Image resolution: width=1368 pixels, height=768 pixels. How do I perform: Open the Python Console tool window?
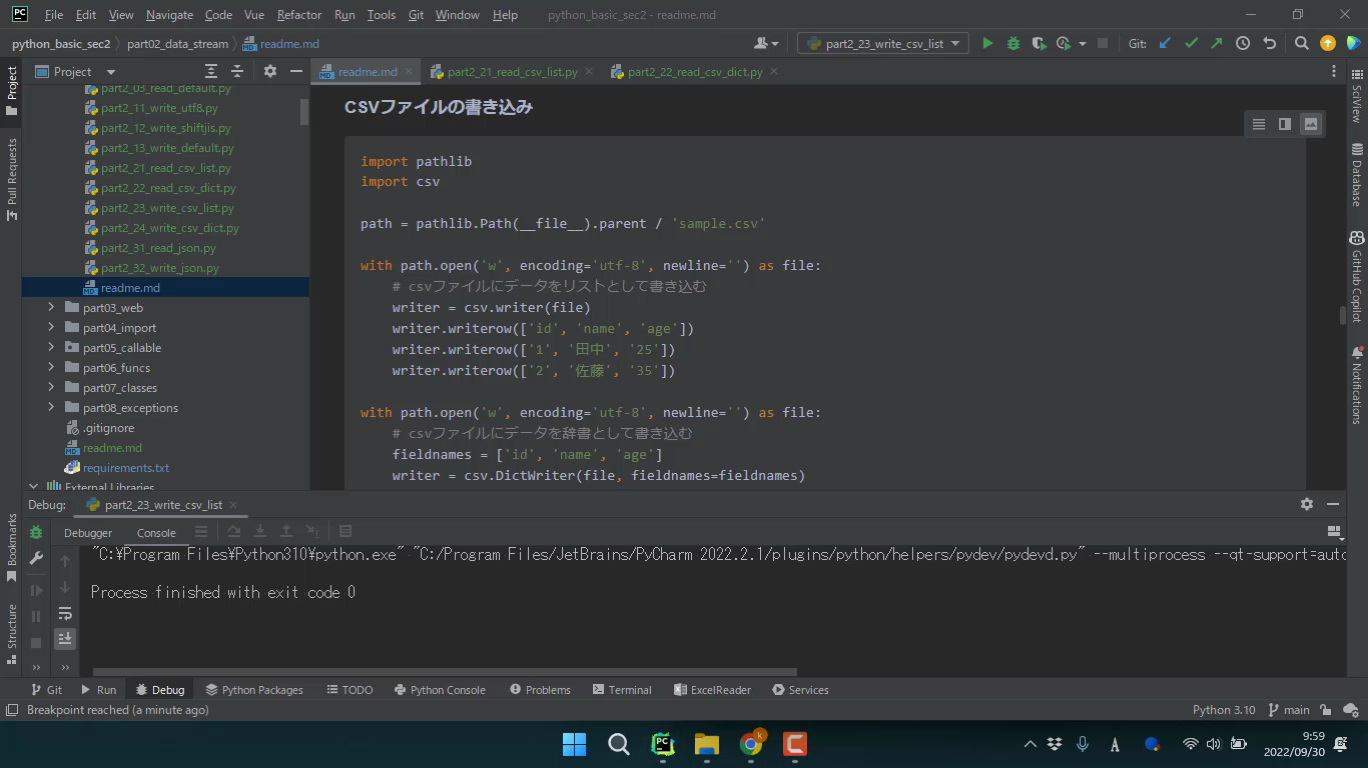(439, 690)
